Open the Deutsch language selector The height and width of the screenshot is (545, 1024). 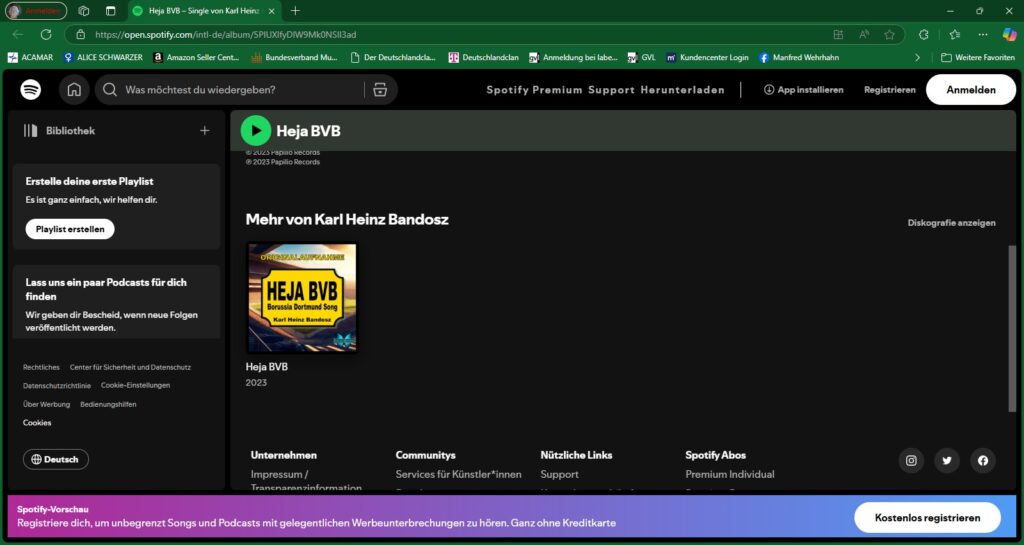tap(56, 459)
